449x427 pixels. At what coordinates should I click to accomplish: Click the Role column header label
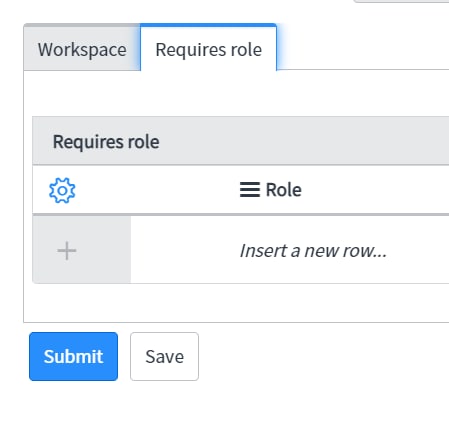click(x=284, y=190)
